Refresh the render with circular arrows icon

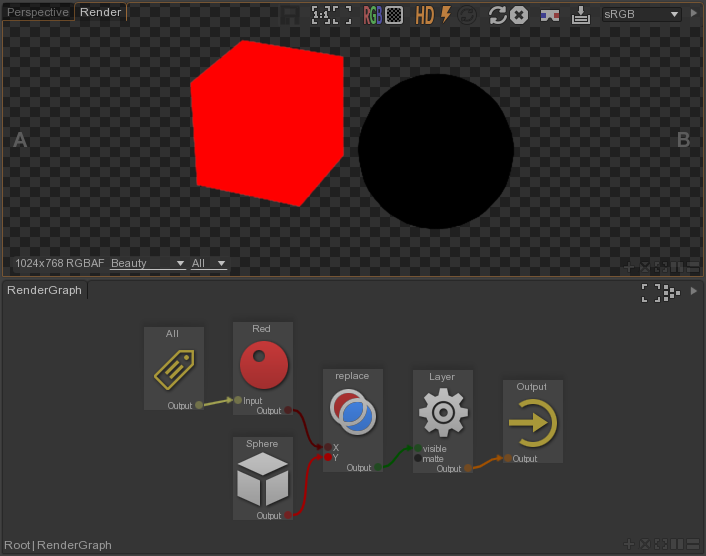click(x=497, y=15)
